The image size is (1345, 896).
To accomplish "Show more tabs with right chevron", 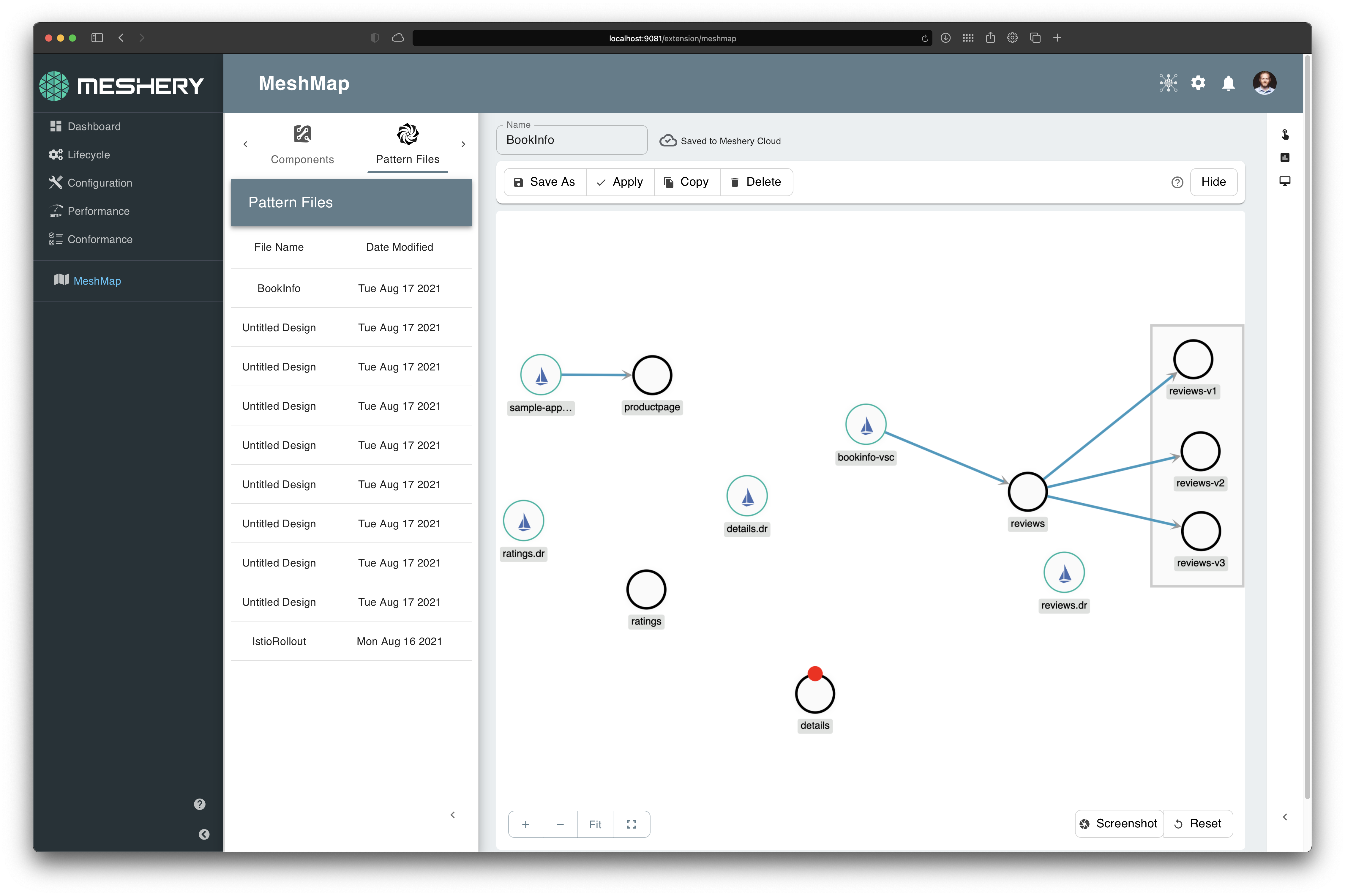I will pos(463,144).
